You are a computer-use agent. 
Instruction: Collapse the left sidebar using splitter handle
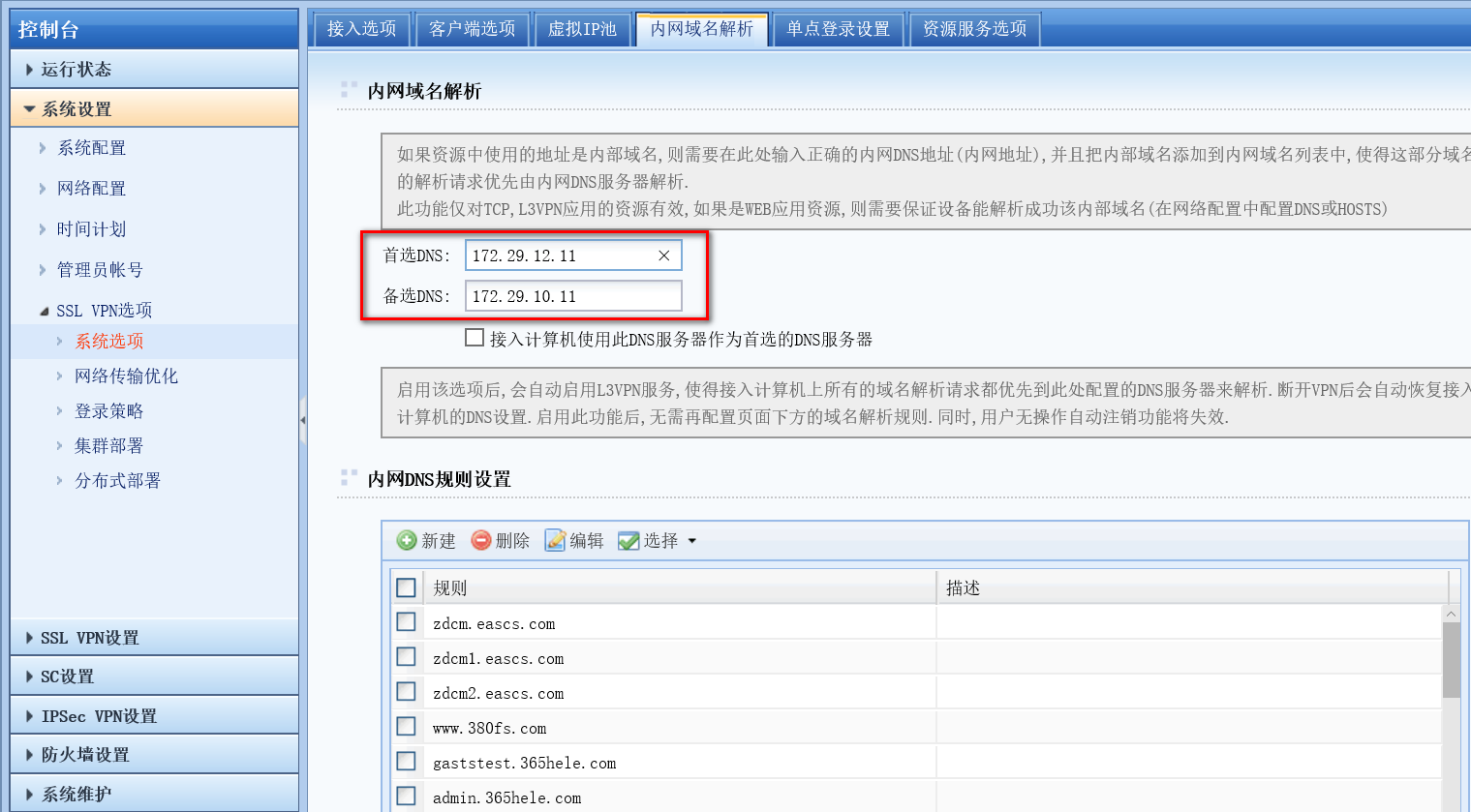pyautogui.click(x=303, y=420)
